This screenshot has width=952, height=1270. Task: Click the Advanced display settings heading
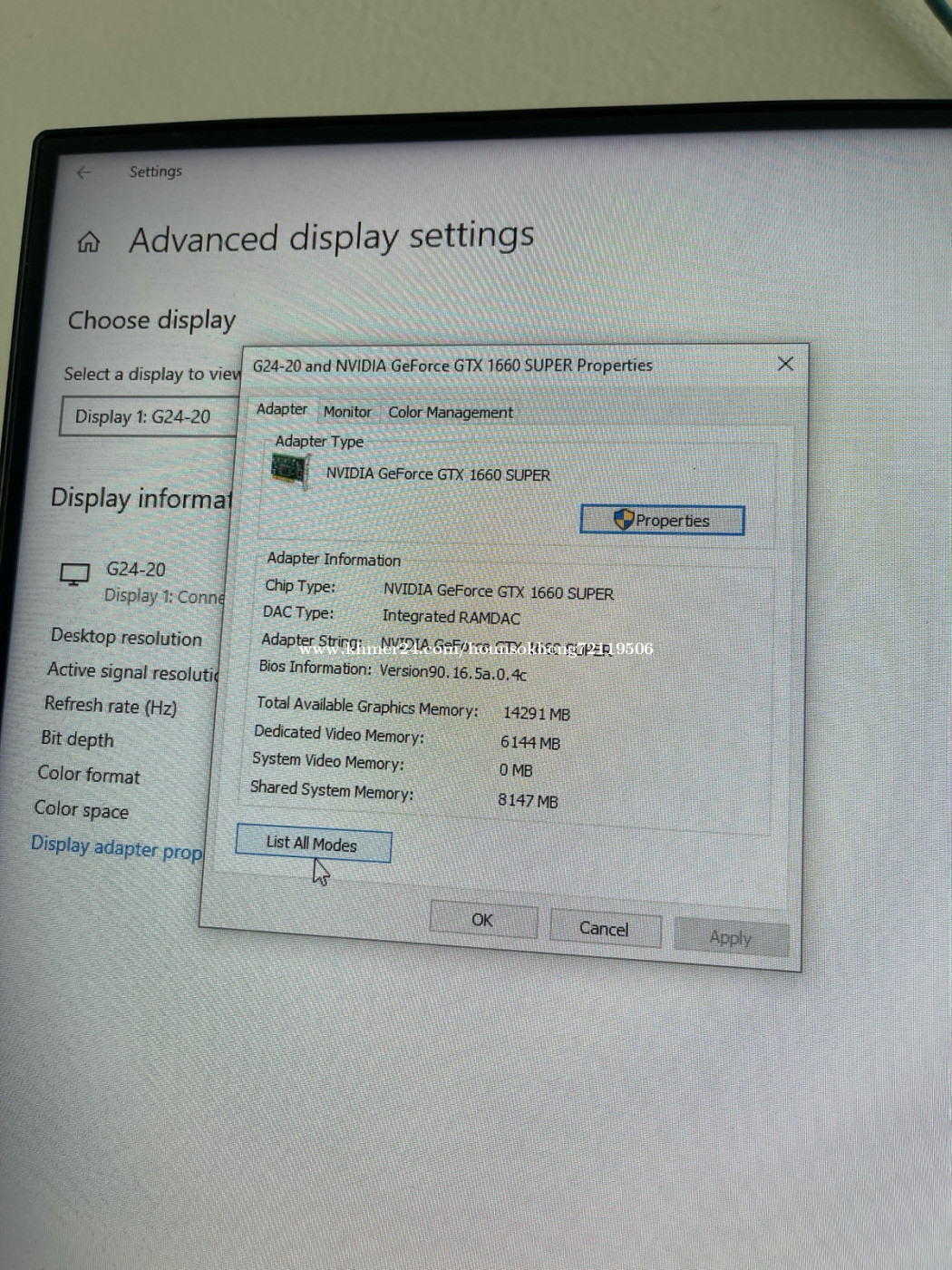coord(332,238)
